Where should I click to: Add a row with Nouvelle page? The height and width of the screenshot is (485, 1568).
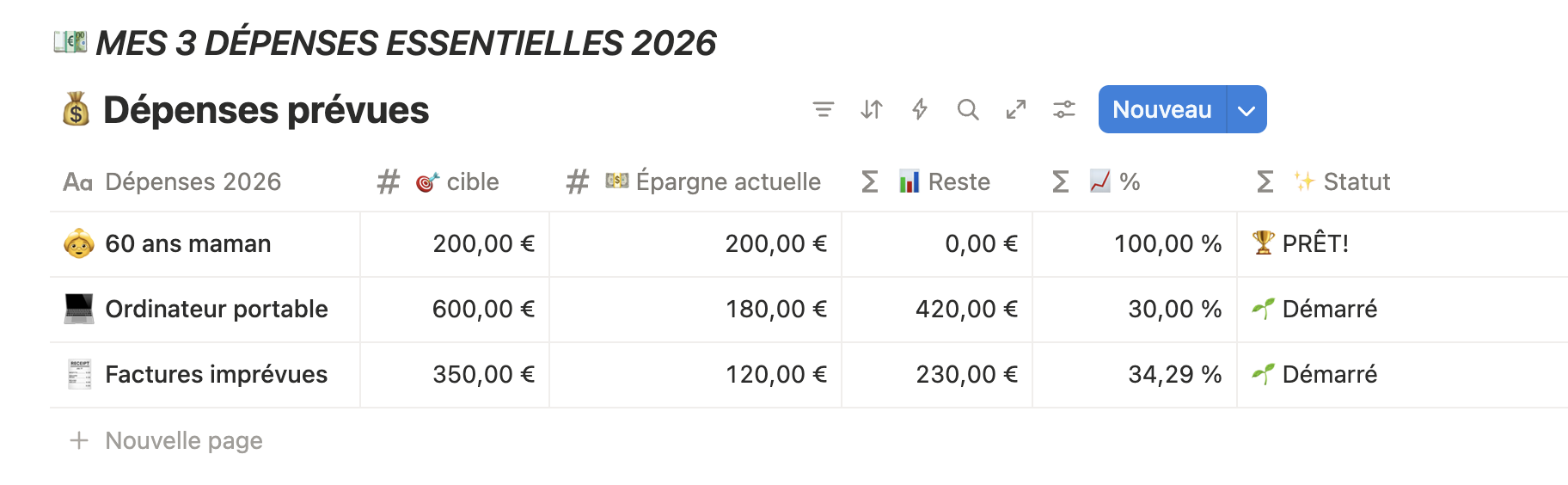click(x=166, y=440)
